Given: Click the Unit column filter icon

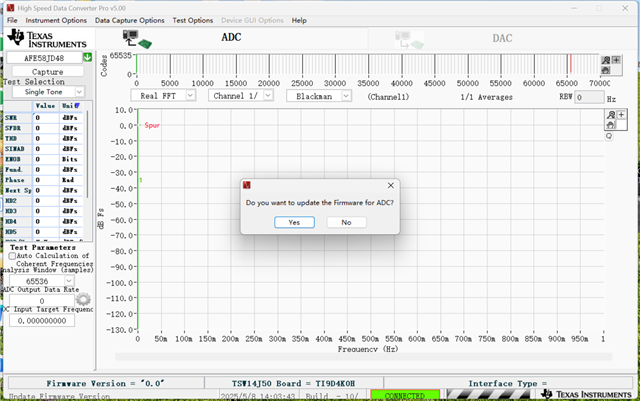Looking at the screenshot, I should [x=77, y=106].
